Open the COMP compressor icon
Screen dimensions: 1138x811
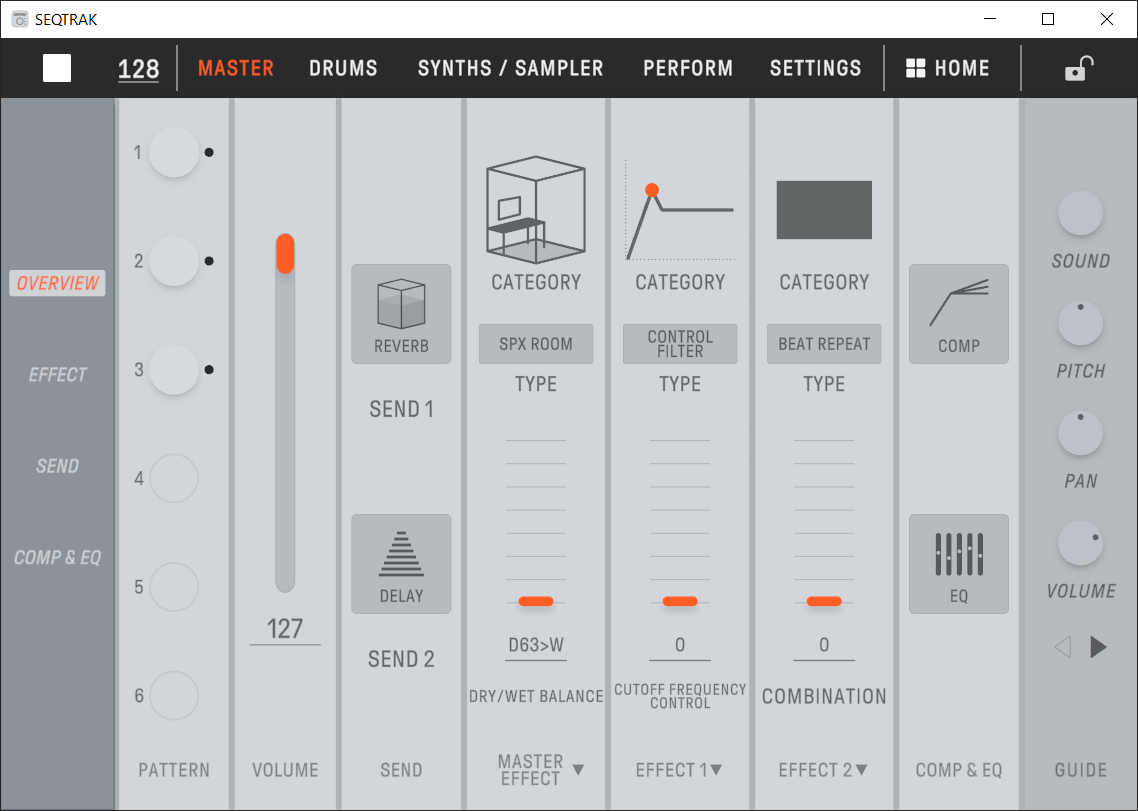pyautogui.click(x=959, y=314)
